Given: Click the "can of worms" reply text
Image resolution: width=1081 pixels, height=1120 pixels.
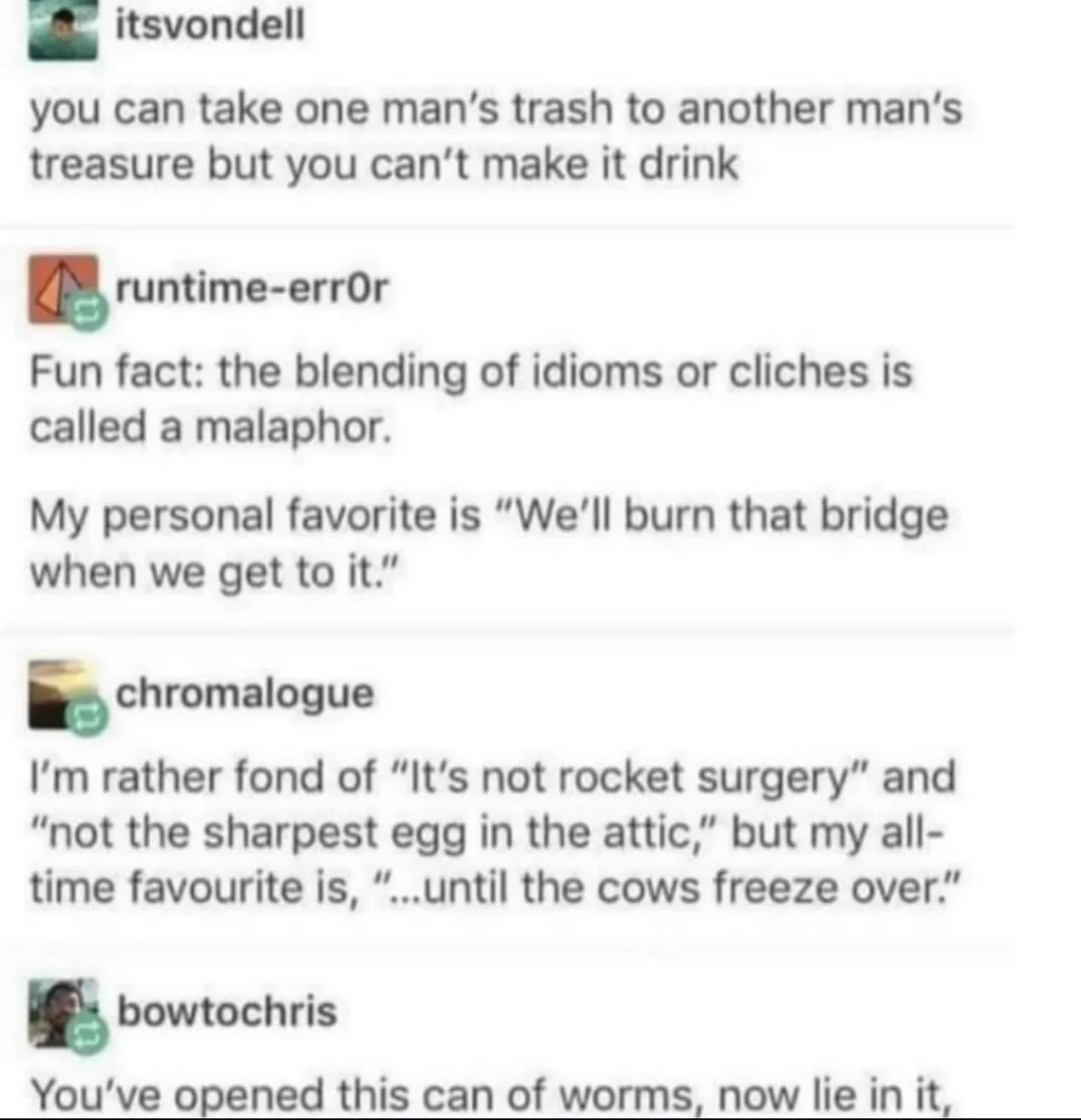Looking at the screenshot, I should 492,1095.
